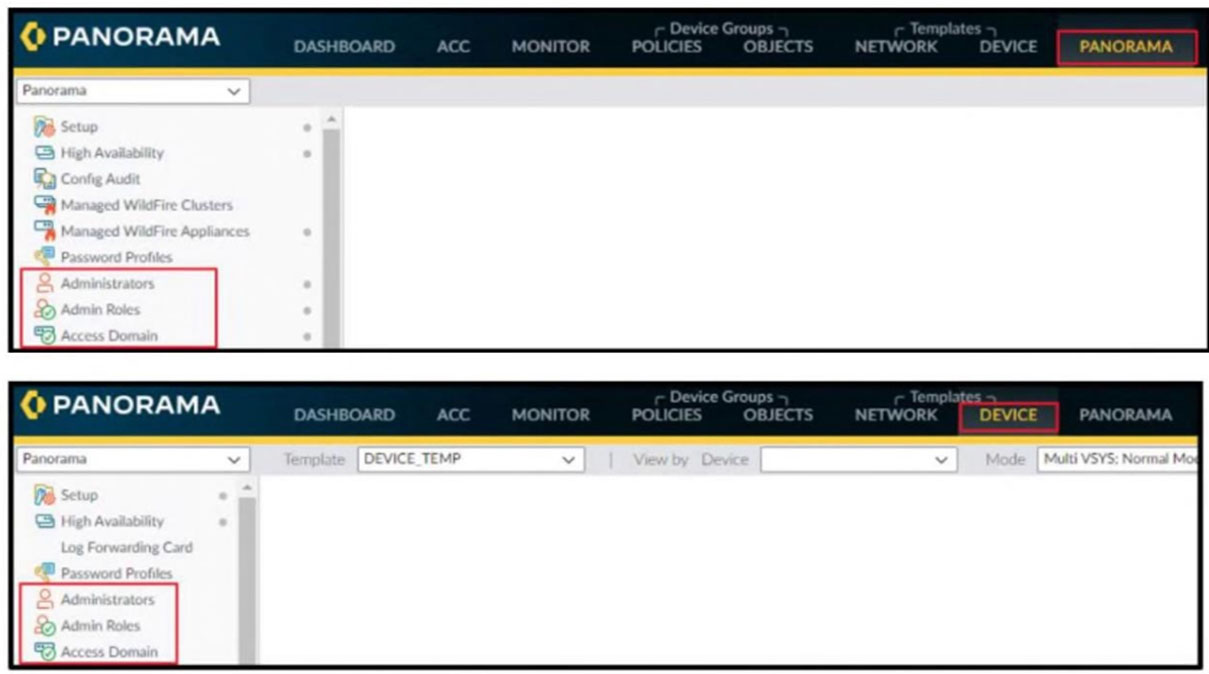
Task: Click sidebar scrollbar track in the top screenshot
Action: [331, 238]
